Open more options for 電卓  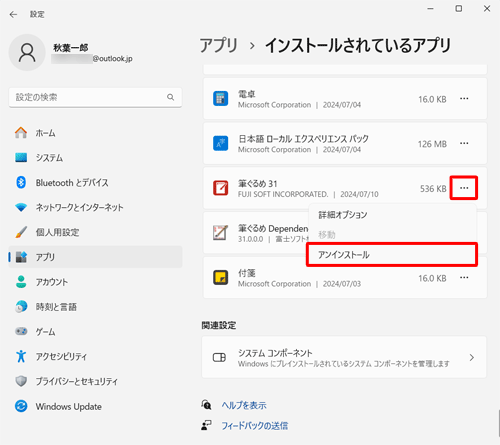(464, 99)
